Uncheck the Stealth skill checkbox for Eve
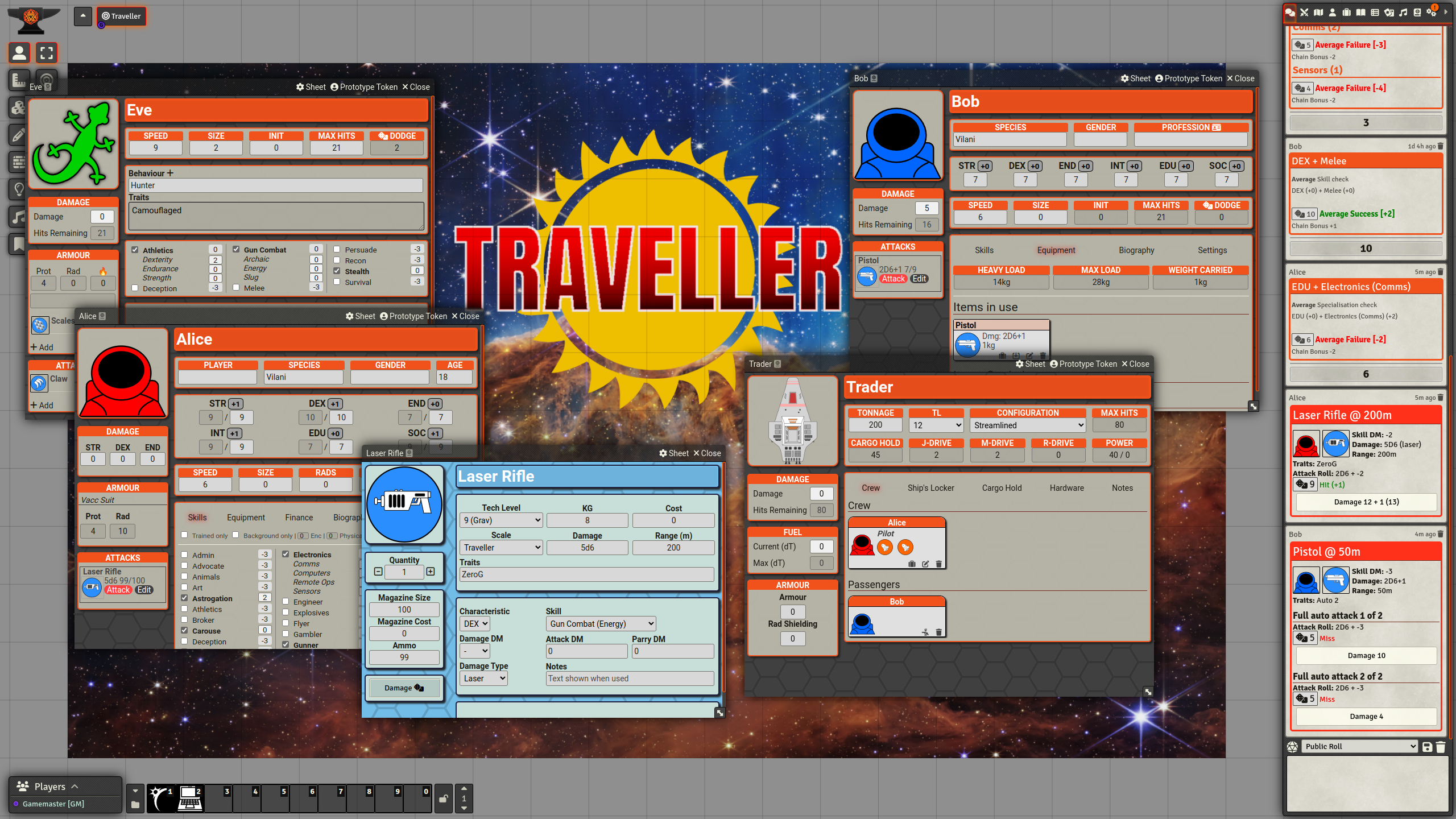1456x819 pixels. (337, 271)
